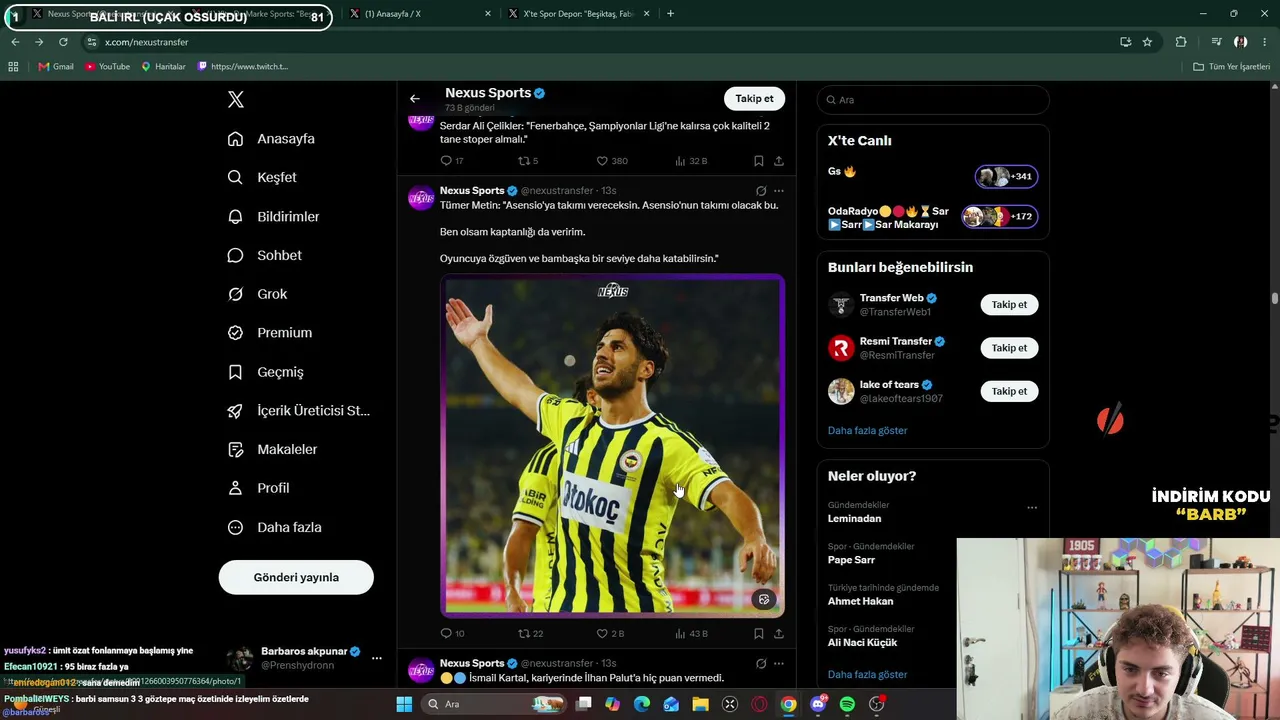Screen dimensions: 1280x720
Task: Like the Serdar Ali Çelikler post
Action: coord(612,161)
